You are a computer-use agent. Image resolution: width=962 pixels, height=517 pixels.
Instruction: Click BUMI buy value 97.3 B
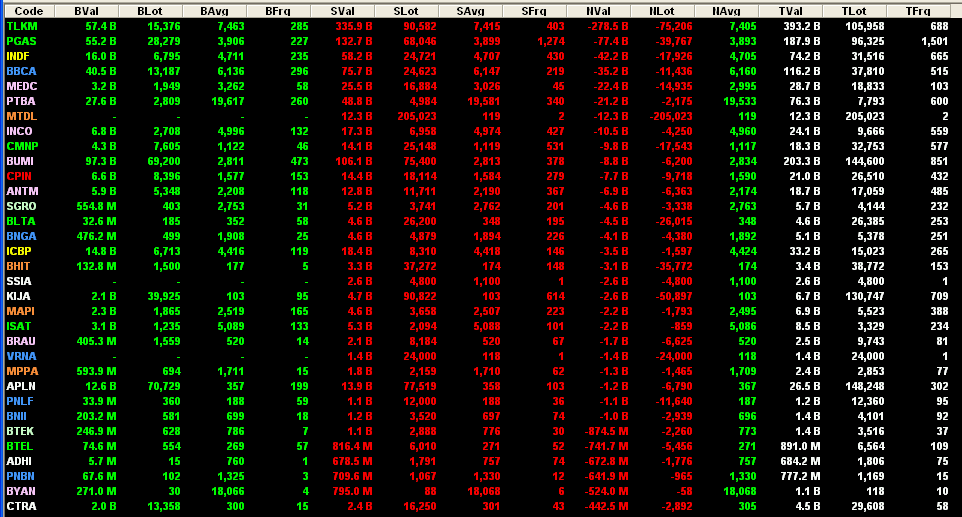pos(100,161)
